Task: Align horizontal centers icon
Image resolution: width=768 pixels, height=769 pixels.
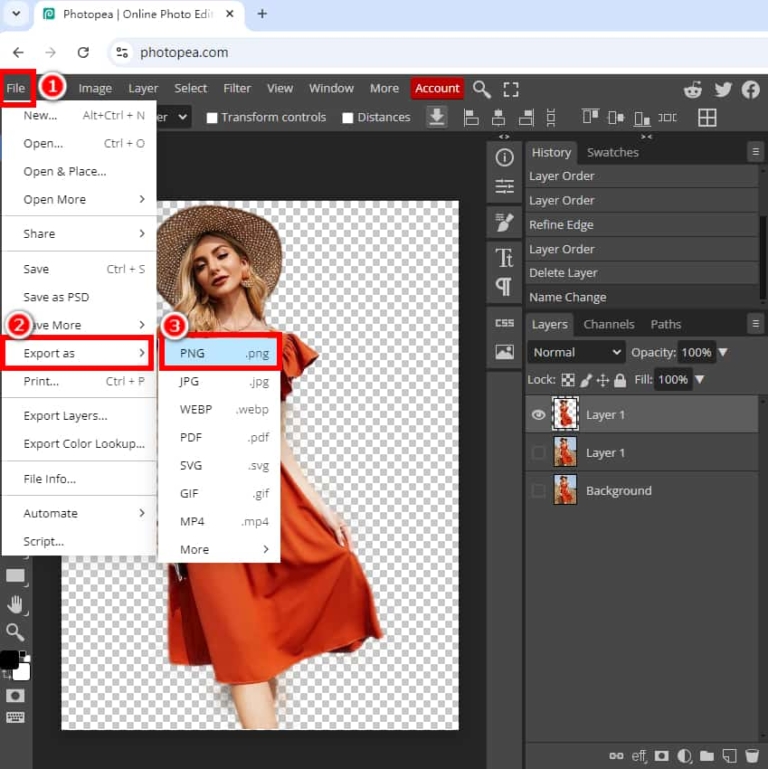Action: [498, 118]
